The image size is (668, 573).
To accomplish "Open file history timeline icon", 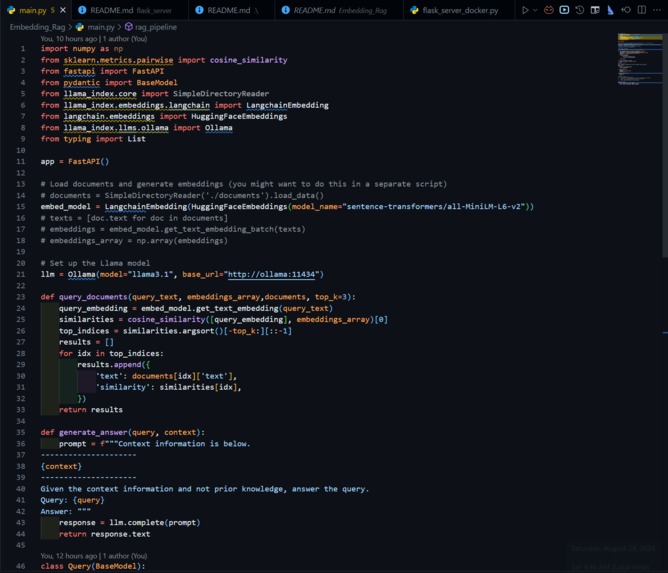I will [579, 10].
